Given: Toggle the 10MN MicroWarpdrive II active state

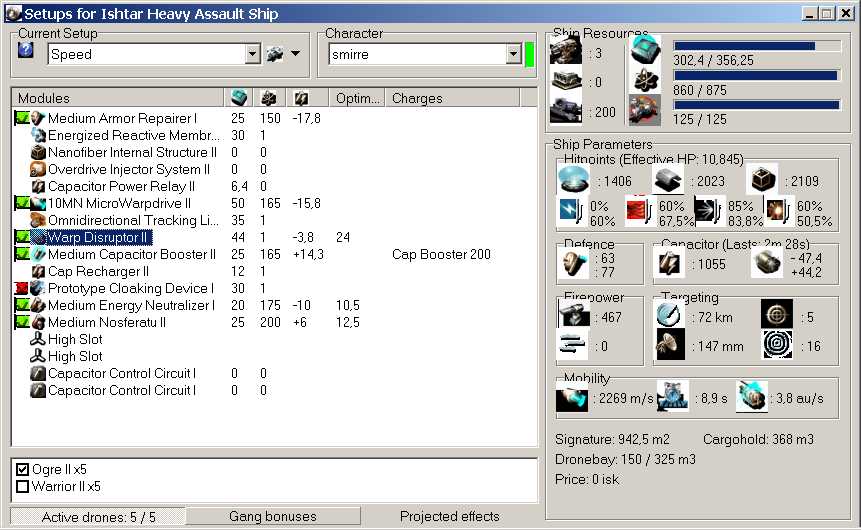Looking at the screenshot, I should click(x=21, y=203).
